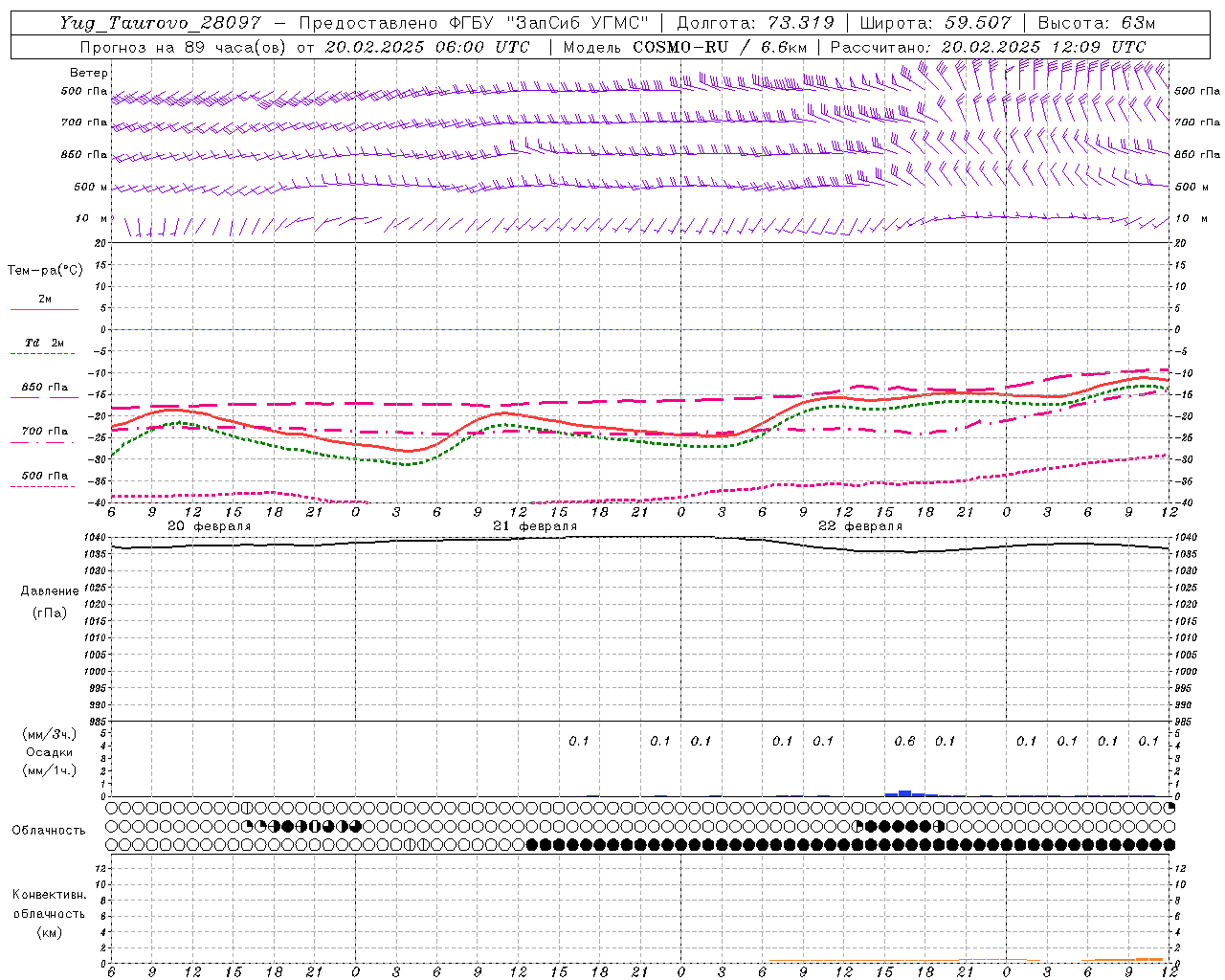Click the 22 февраля date label
This screenshot has height=980, width=1225.
click(860, 526)
